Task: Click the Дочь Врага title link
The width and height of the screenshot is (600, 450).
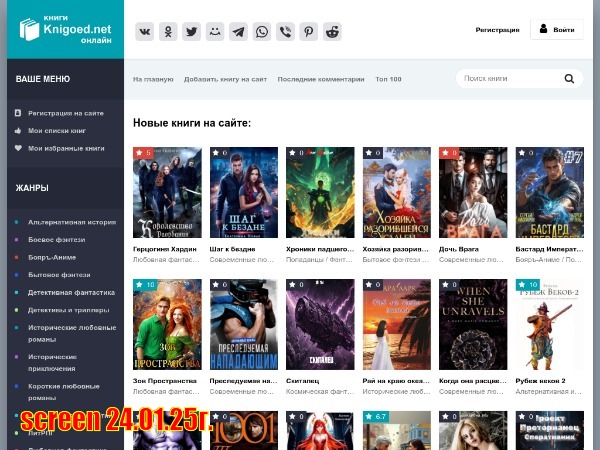Action: coord(459,249)
